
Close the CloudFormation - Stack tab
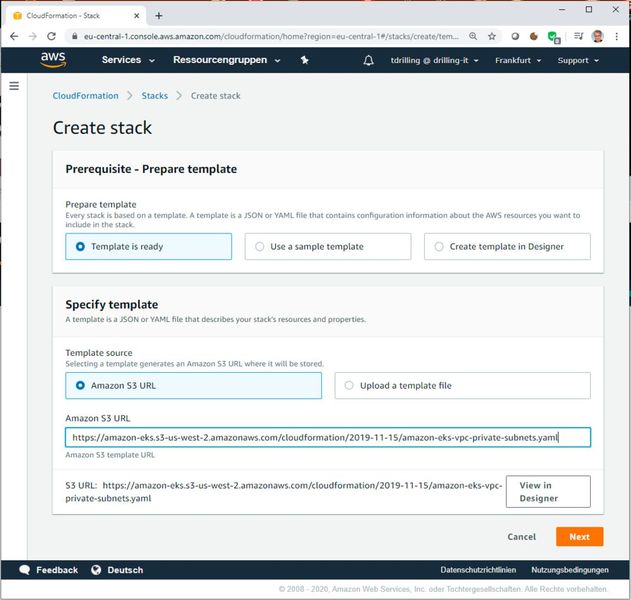pyautogui.click(x=136, y=16)
